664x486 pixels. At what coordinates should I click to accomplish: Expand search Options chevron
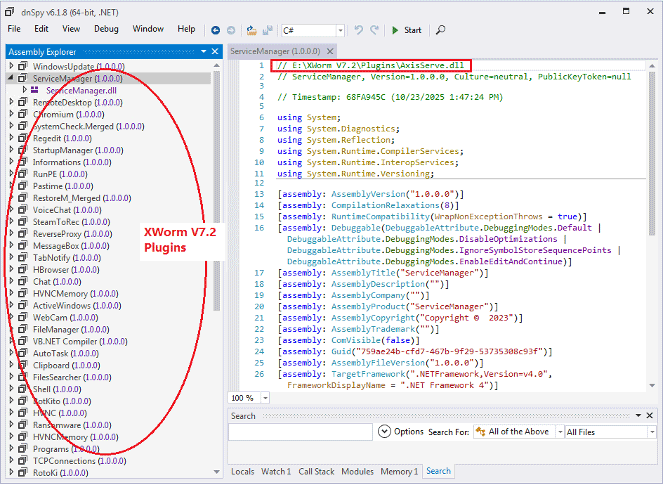pyautogui.click(x=384, y=432)
